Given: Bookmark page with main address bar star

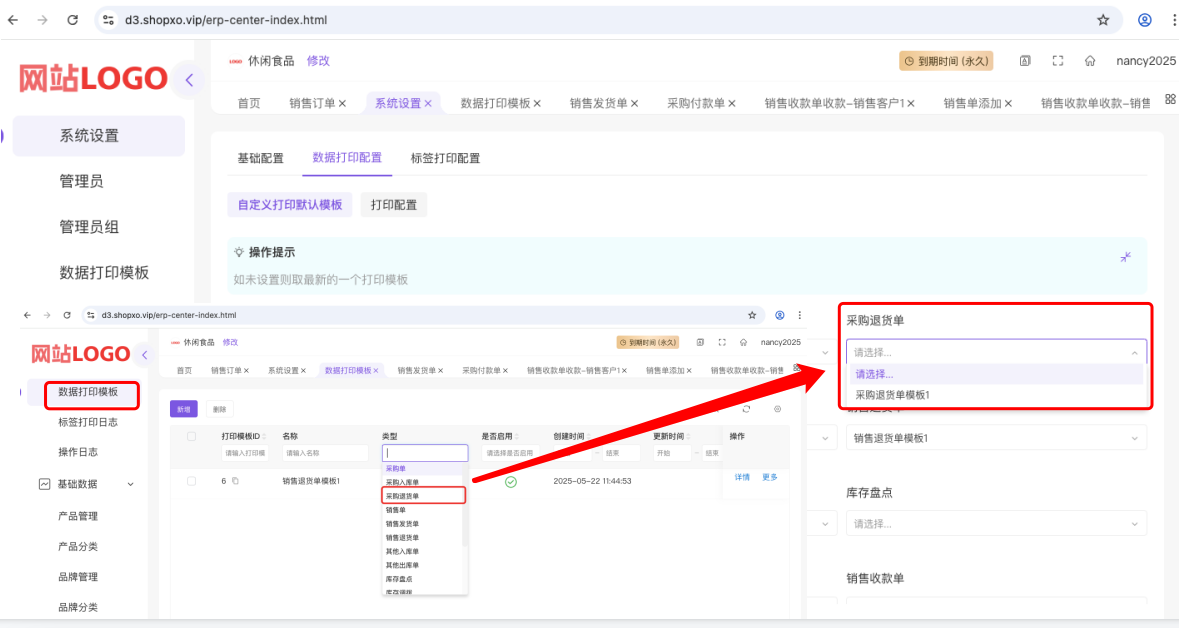Looking at the screenshot, I should tap(1103, 20).
